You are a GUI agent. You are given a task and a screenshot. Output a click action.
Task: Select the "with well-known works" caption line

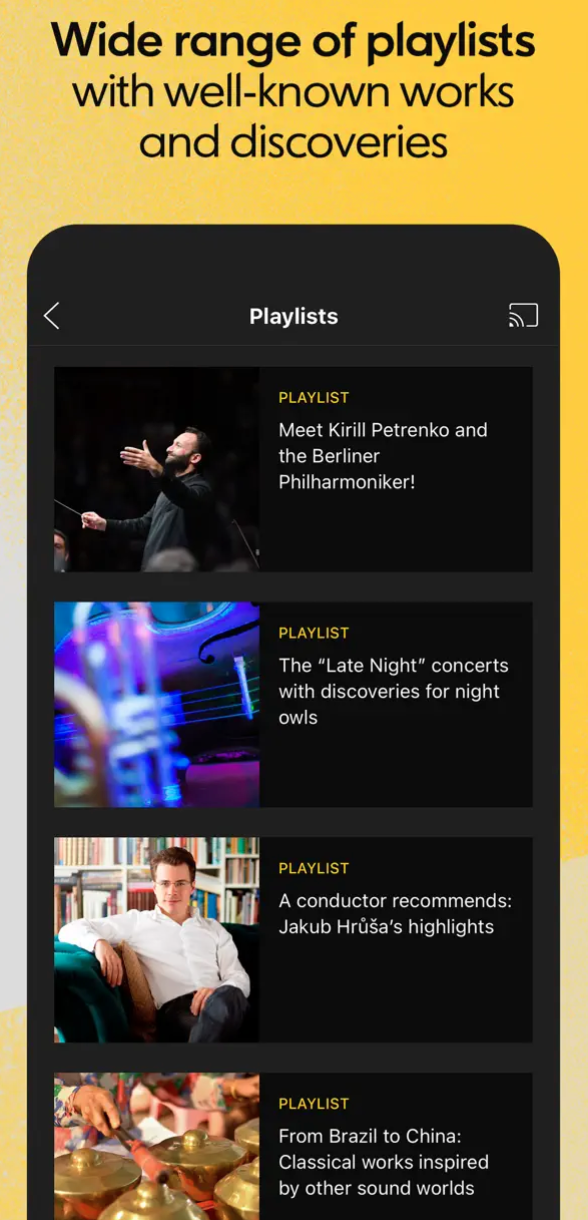click(x=294, y=93)
